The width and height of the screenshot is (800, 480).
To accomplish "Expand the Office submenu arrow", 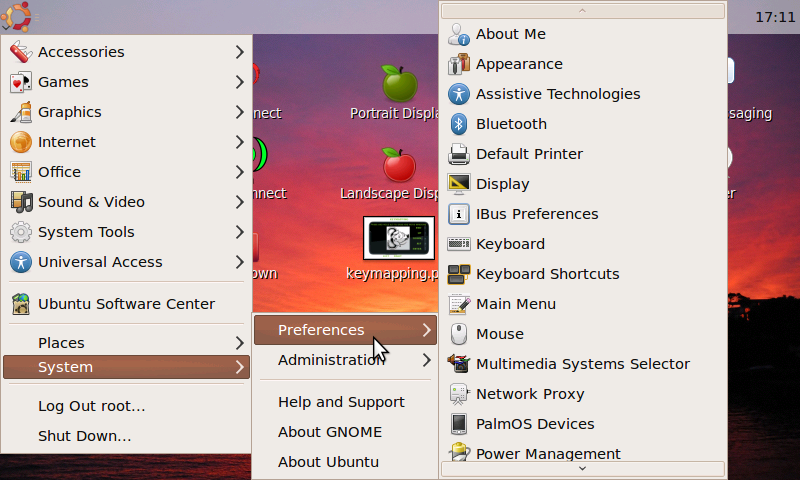I will (x=239, y=172).
